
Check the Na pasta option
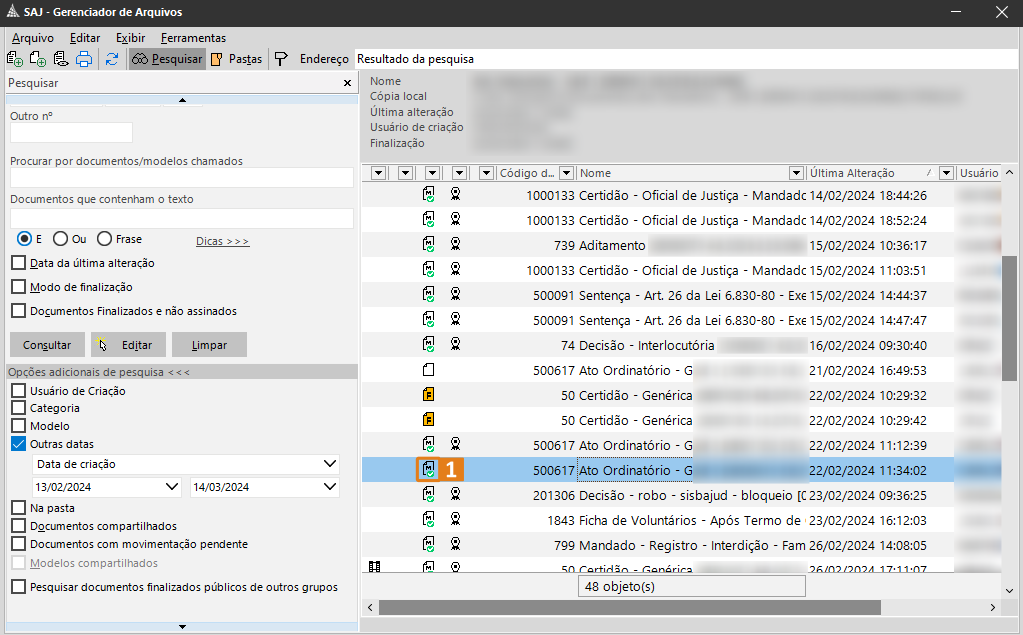click(x=19, y=508)
